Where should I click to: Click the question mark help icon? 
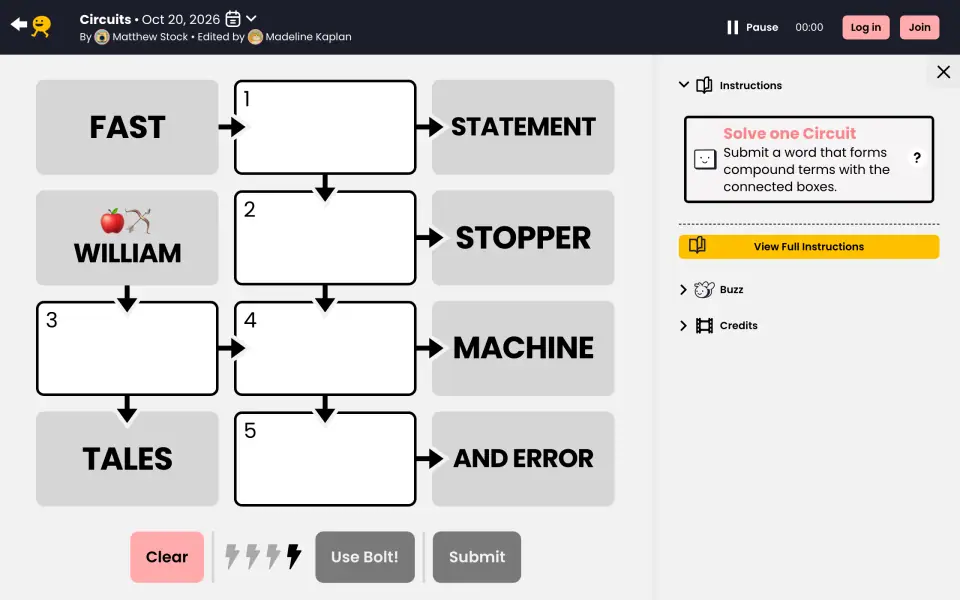click(x=917, y=158)
